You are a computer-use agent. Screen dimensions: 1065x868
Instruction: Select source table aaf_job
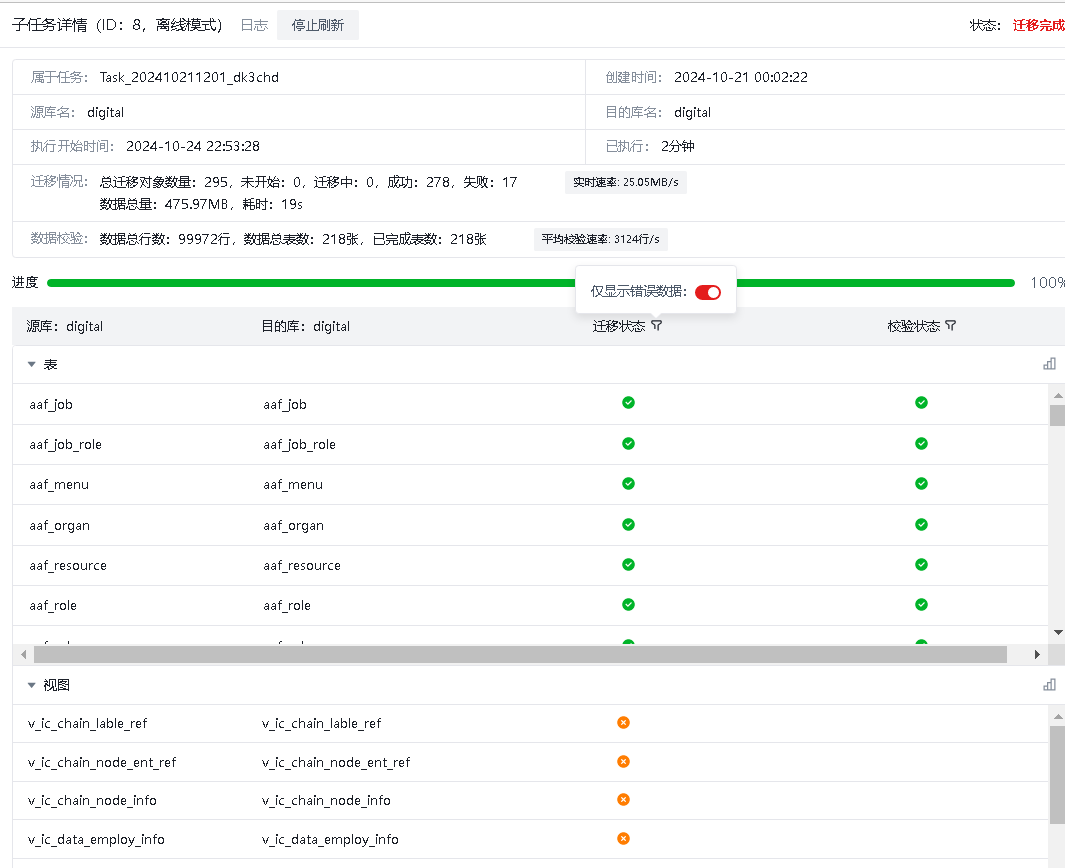pyautogui.click(x=51, y=405)
